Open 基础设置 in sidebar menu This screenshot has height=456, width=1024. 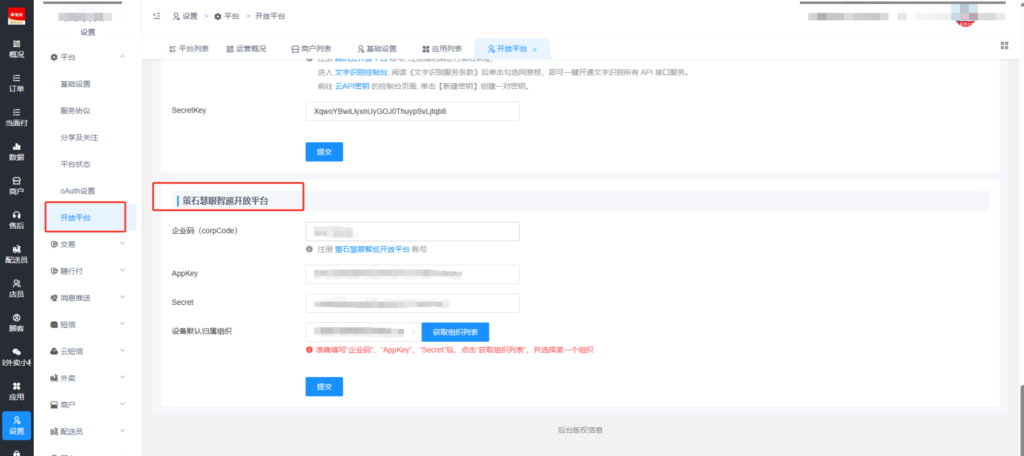[x=75, y=84]
